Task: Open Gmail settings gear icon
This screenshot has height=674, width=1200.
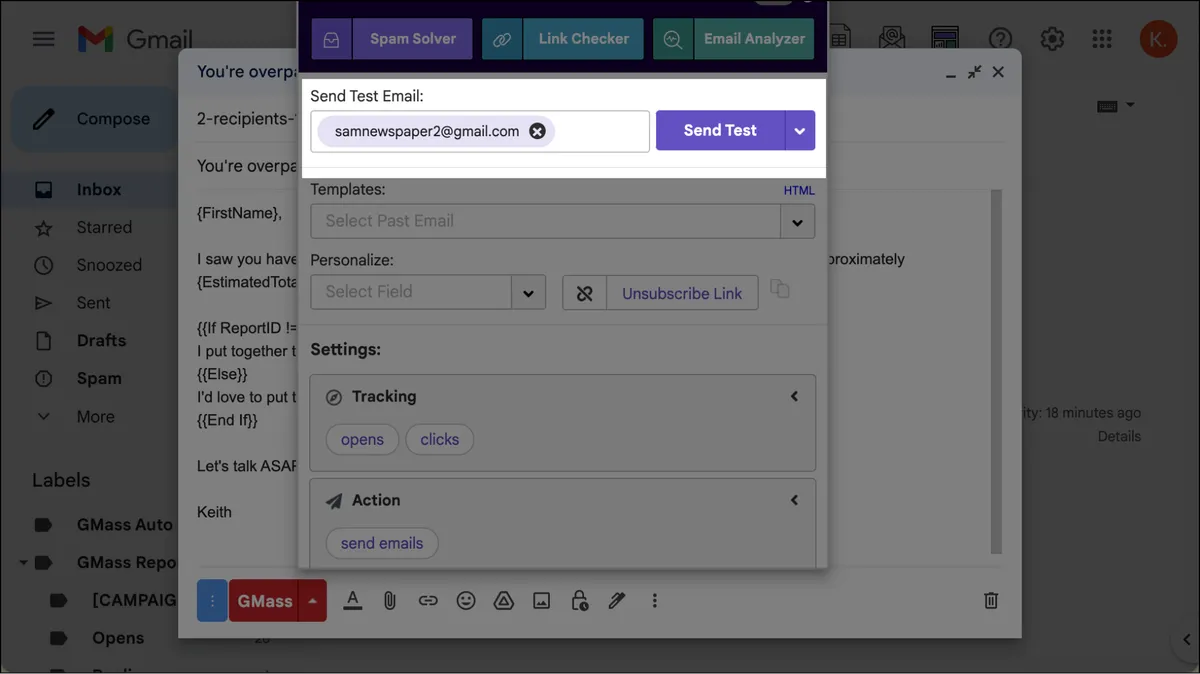Action: (1052, 39)
